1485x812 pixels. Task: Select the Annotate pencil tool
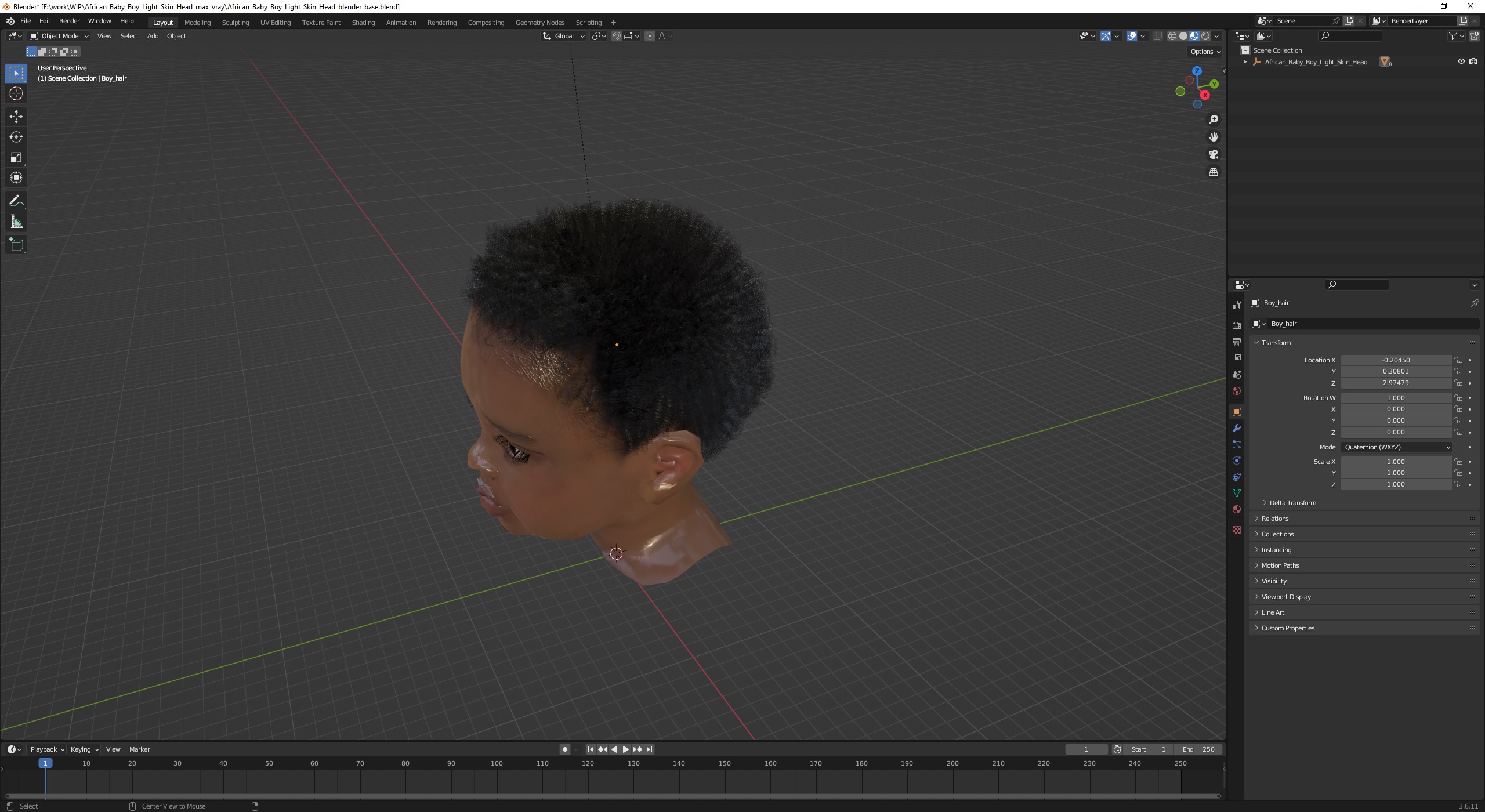[16, 201]
